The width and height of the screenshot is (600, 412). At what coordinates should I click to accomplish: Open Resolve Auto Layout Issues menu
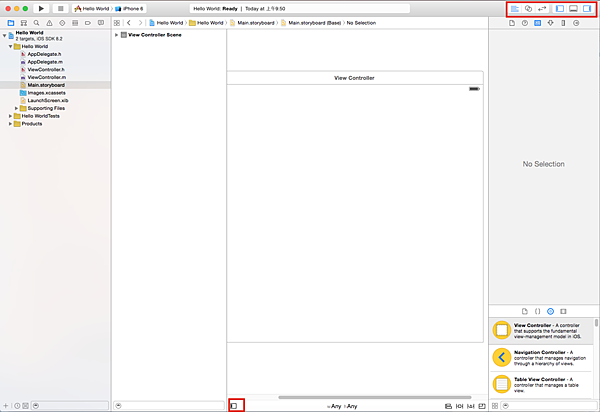[x=471, y=406]
